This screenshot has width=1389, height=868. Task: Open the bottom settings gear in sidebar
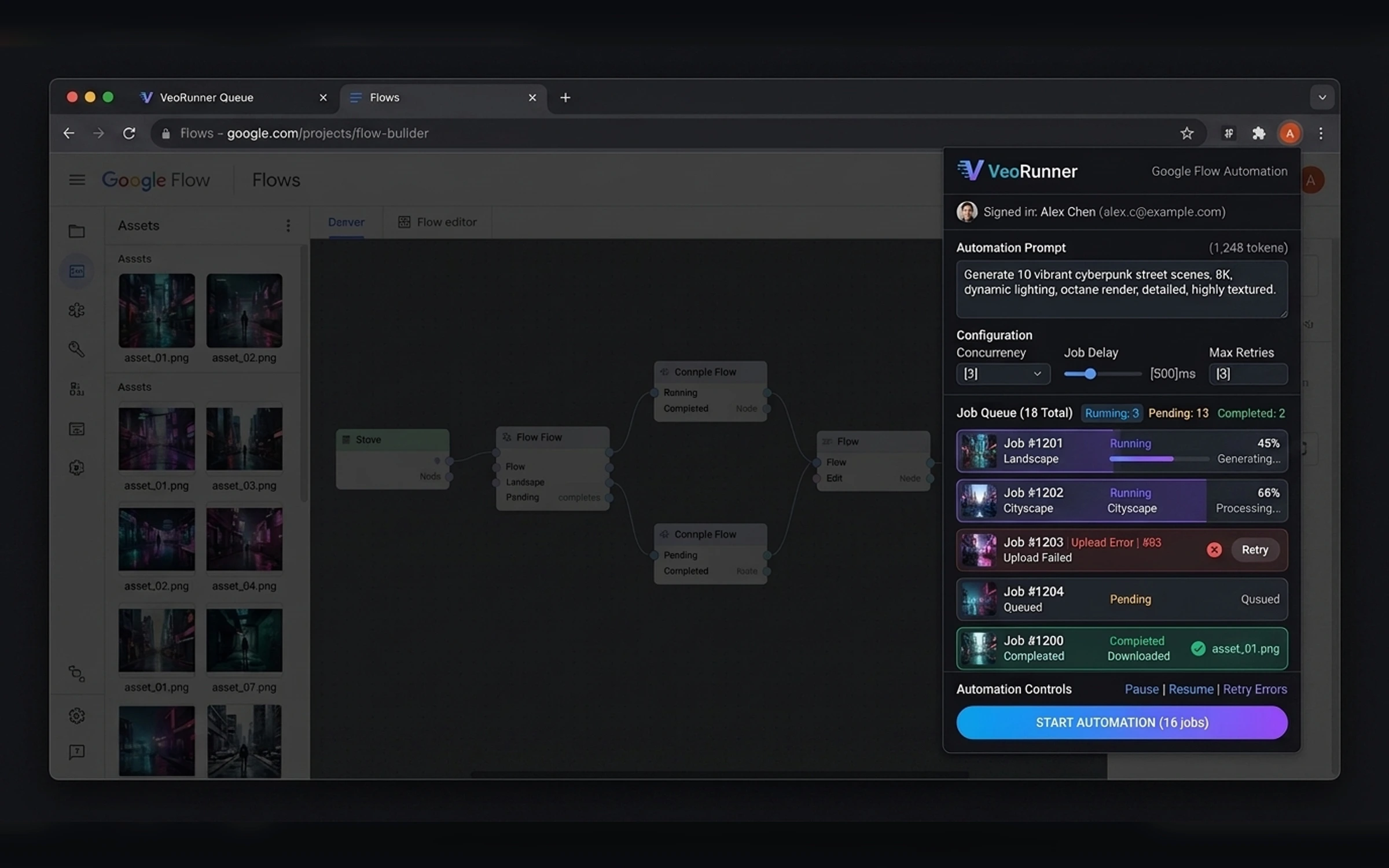[76, 716]
